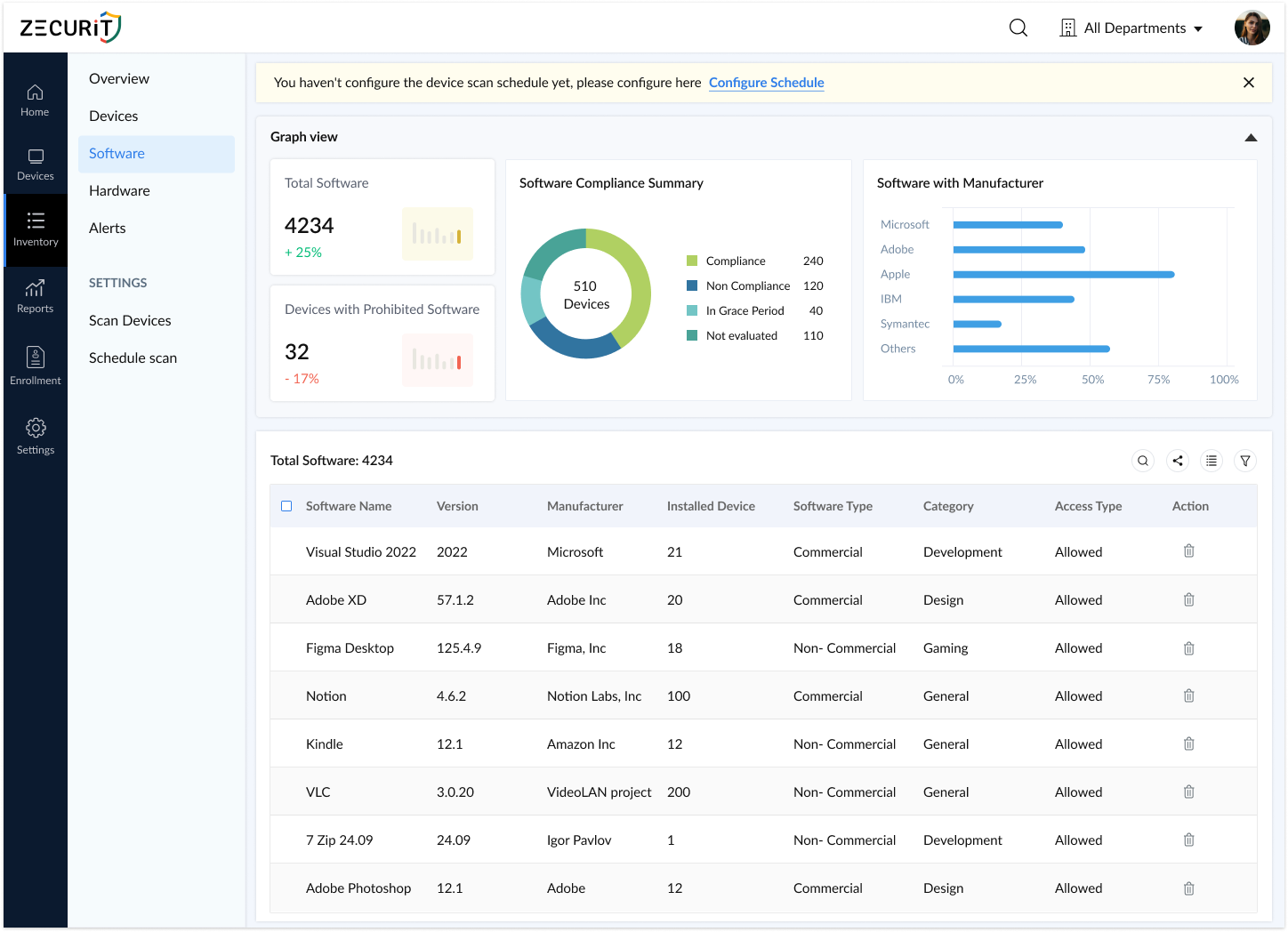The height and width of the screenshot is (932, 1288).
Task: Sort by Version column header
Action: tap(457, 506)
